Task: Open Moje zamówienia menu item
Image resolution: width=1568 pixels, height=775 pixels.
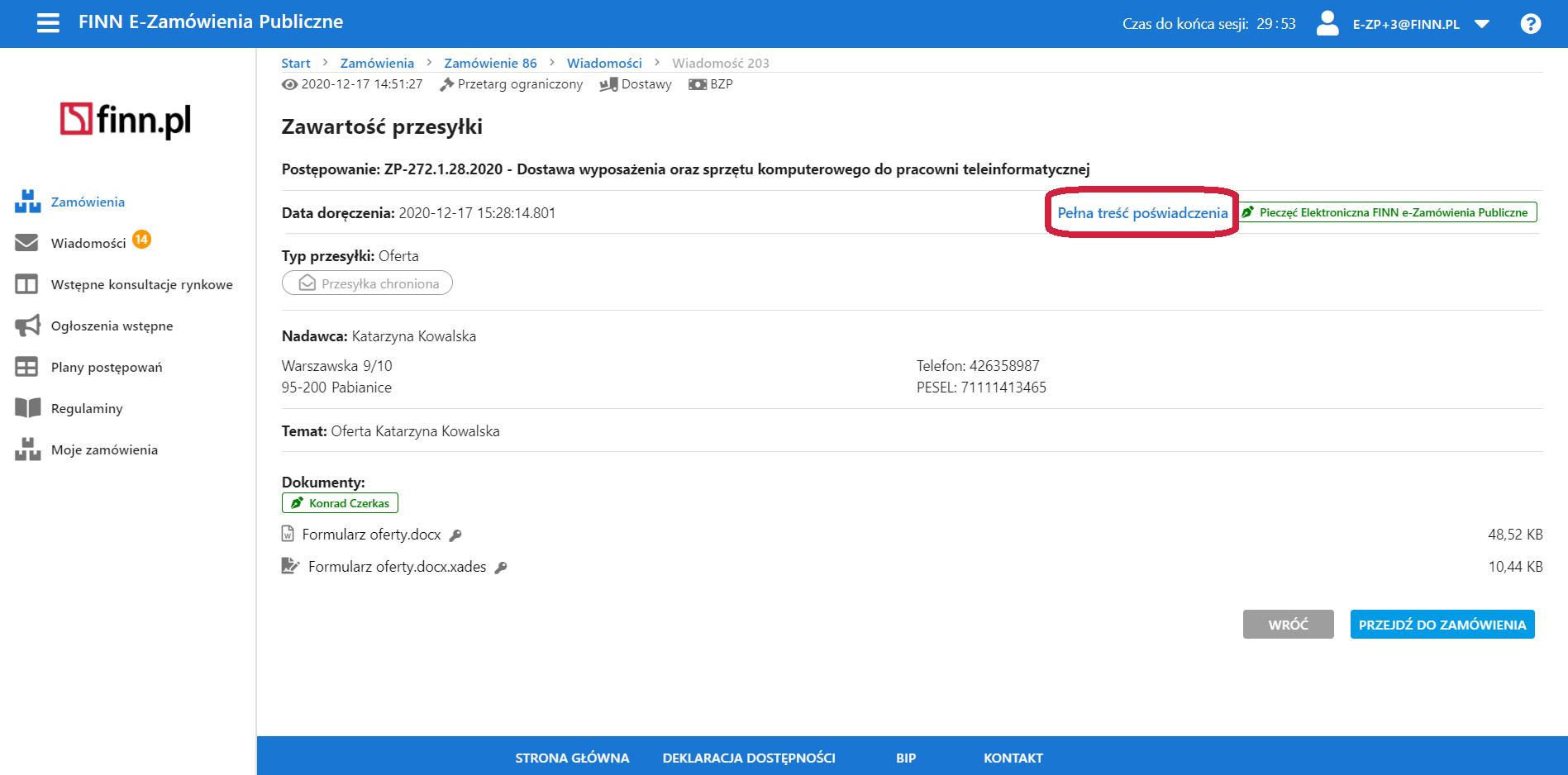Action: click(x=104, y=449)
